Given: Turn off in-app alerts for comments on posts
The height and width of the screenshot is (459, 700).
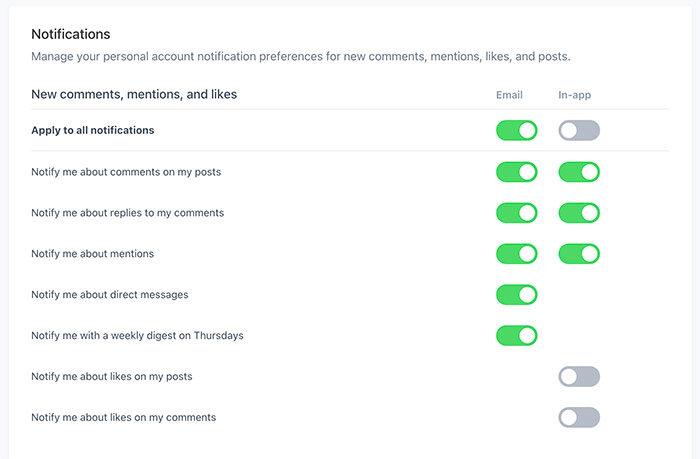Looking at the screenshot, I should coord(579,172).
